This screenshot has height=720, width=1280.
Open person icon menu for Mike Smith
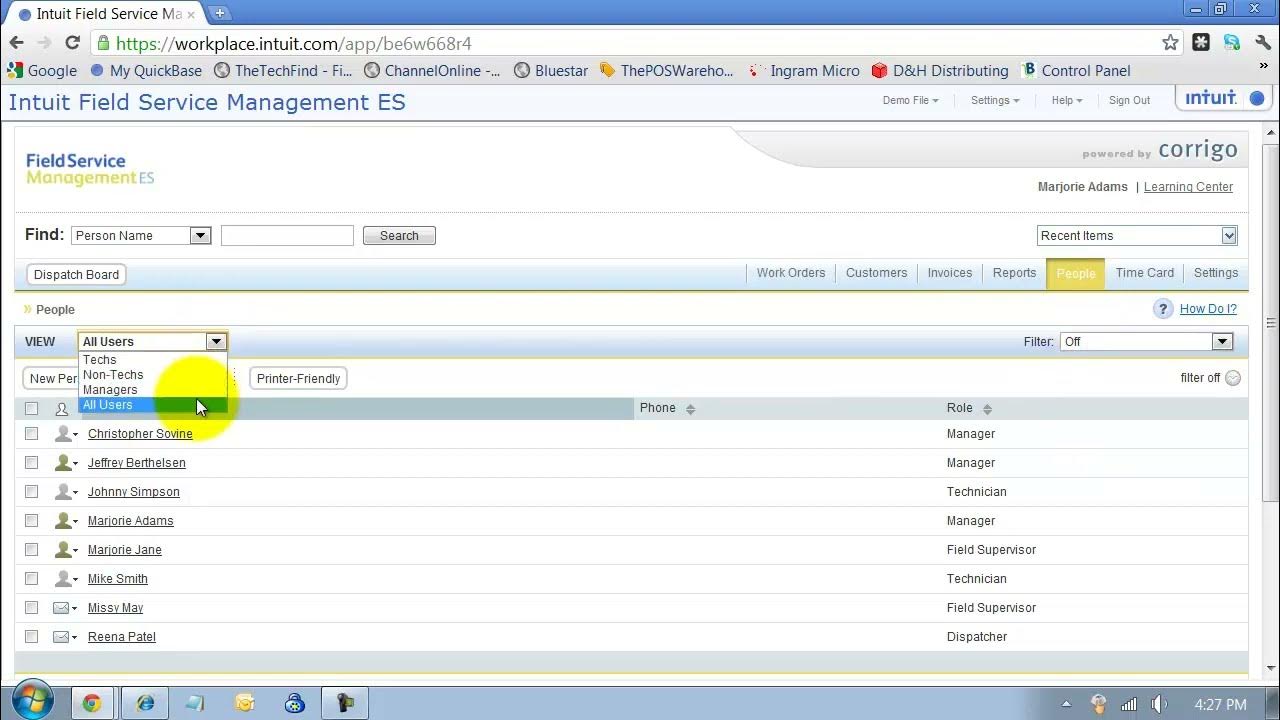tap(66, 579)
